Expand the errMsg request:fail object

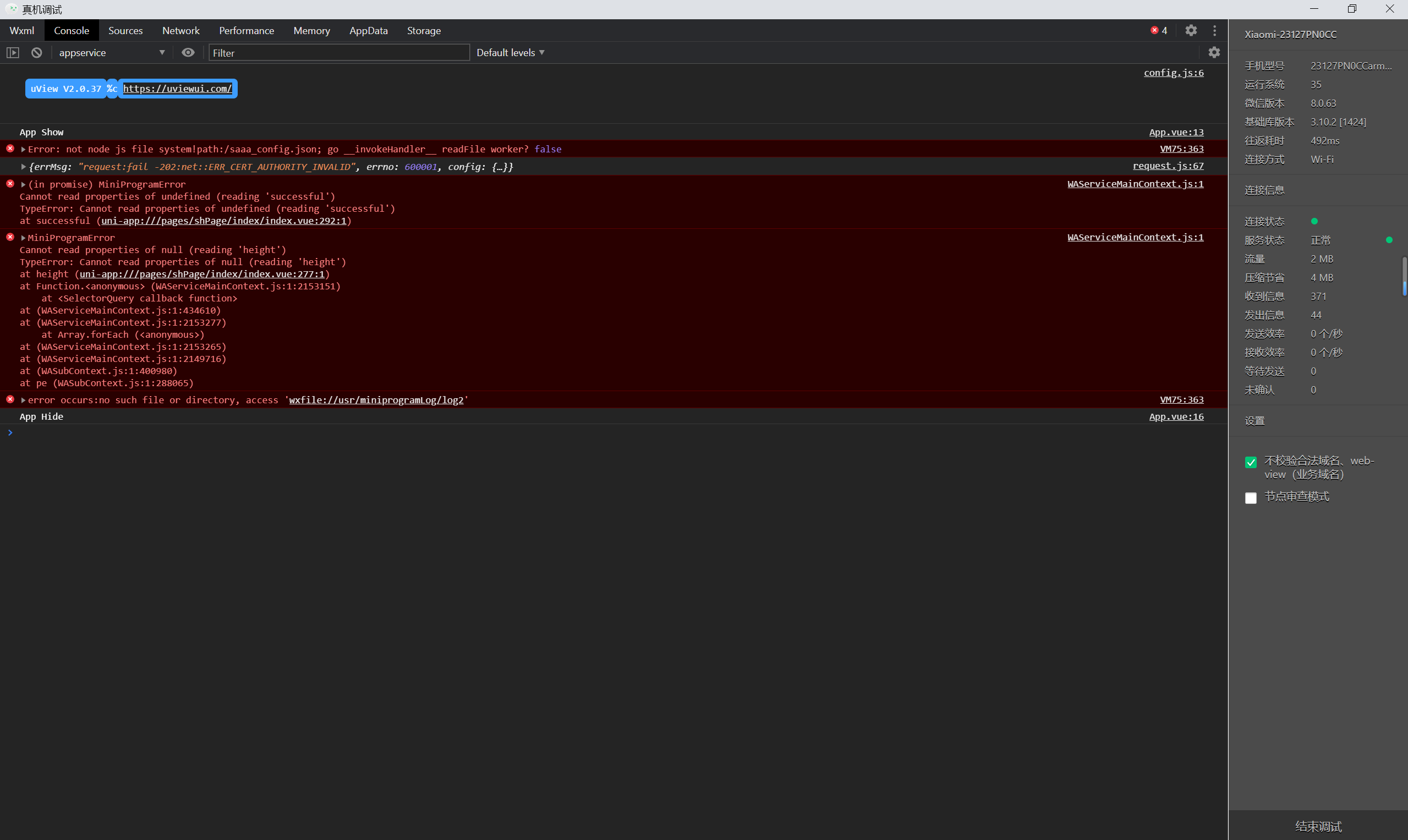[23, 167]
